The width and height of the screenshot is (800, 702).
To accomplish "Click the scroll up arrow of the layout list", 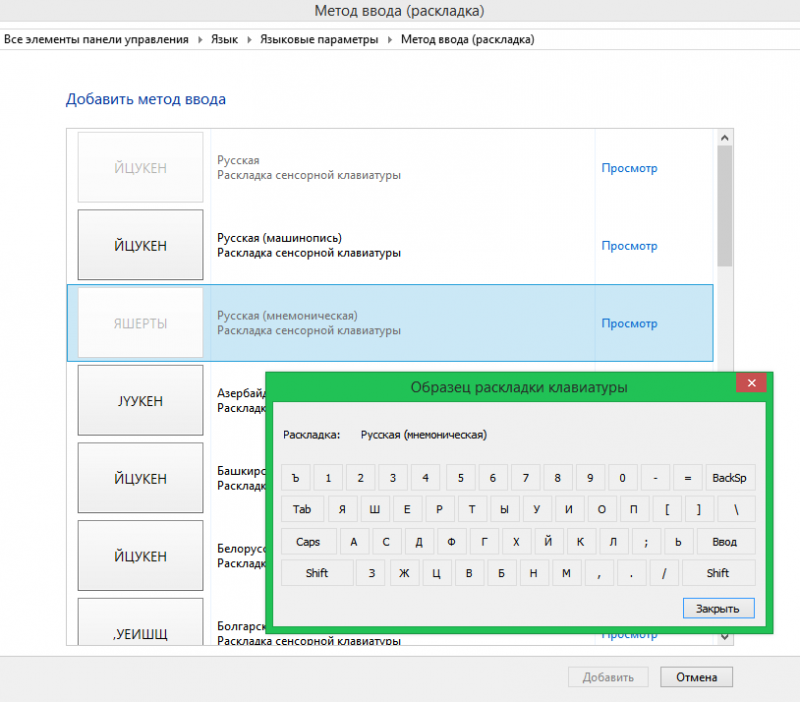I will click(724, 138).
